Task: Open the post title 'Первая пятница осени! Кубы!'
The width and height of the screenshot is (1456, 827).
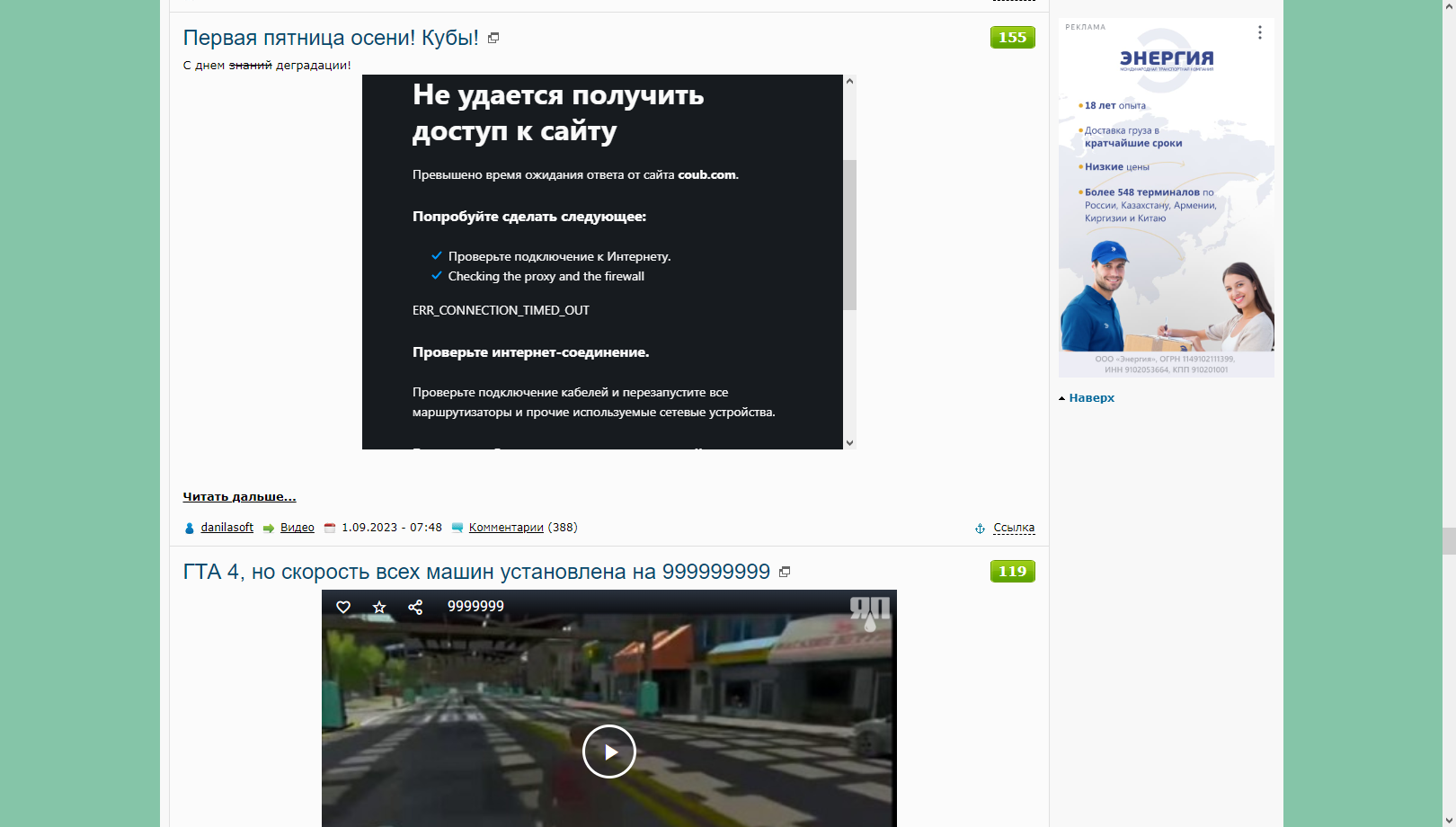Action: 331,38
